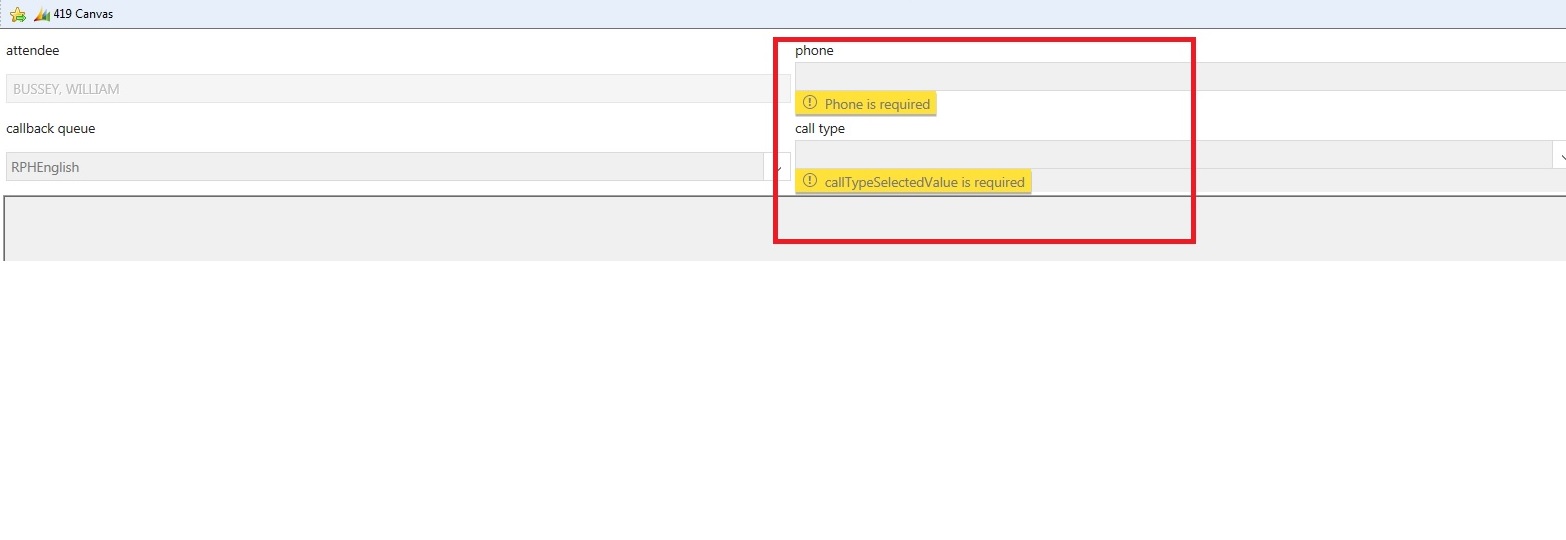Open the callback queue dropdown arrow

(x=778, y=167)
